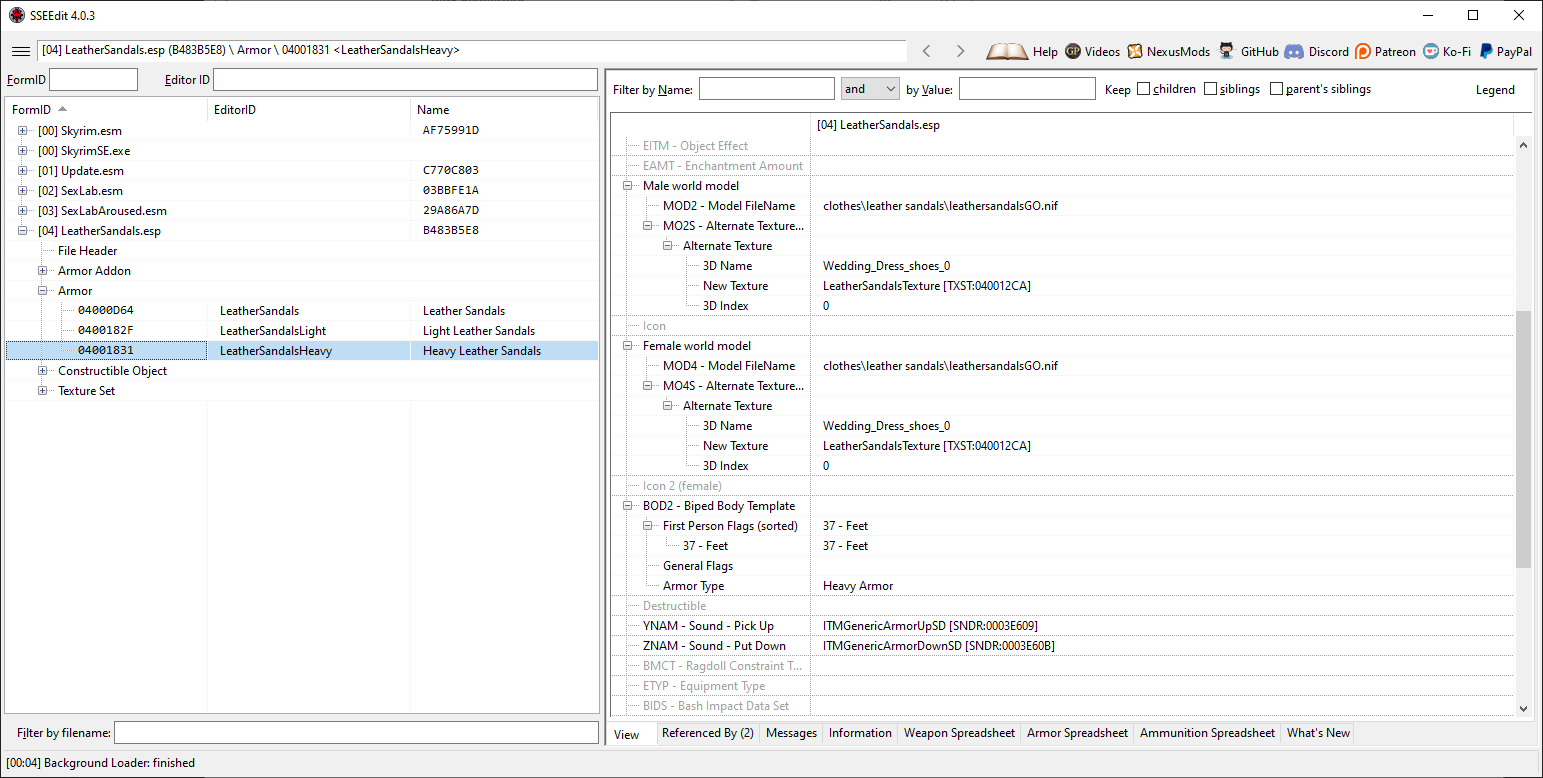Sort by Name column header
Viewport: 1543px width, 778px height.
(x=504, y=110)
